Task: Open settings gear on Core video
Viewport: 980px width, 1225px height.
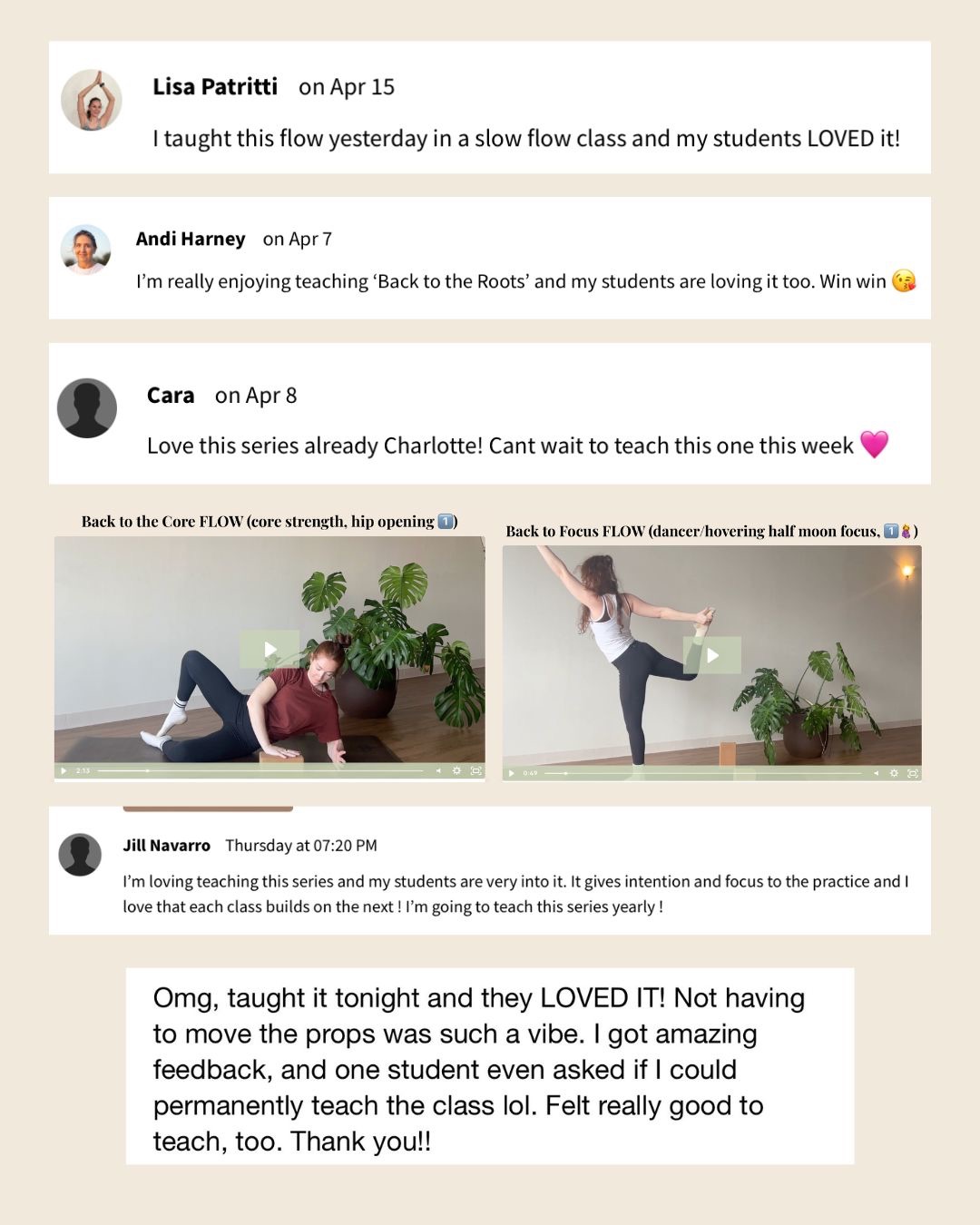Action: click(456, 770)
